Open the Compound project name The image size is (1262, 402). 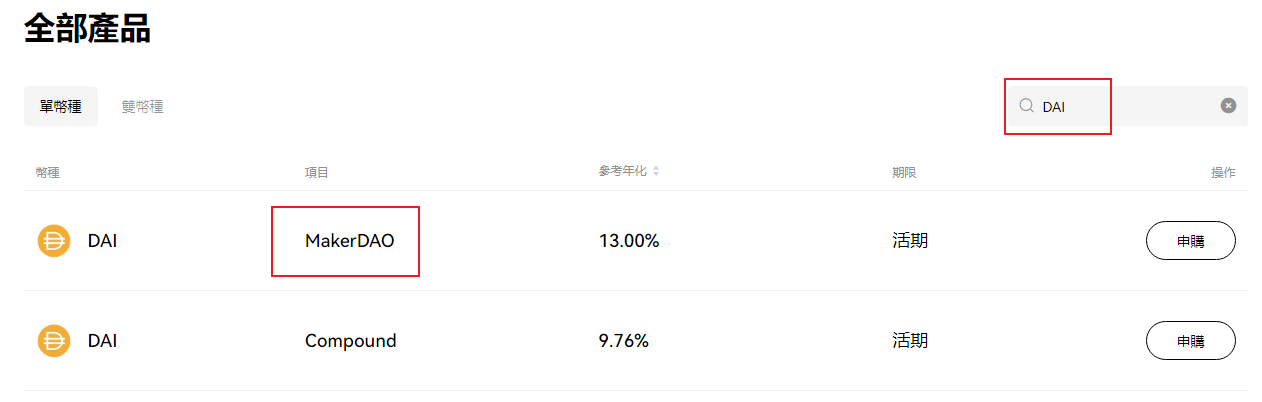pyautogui.click(x=350, y=341)
